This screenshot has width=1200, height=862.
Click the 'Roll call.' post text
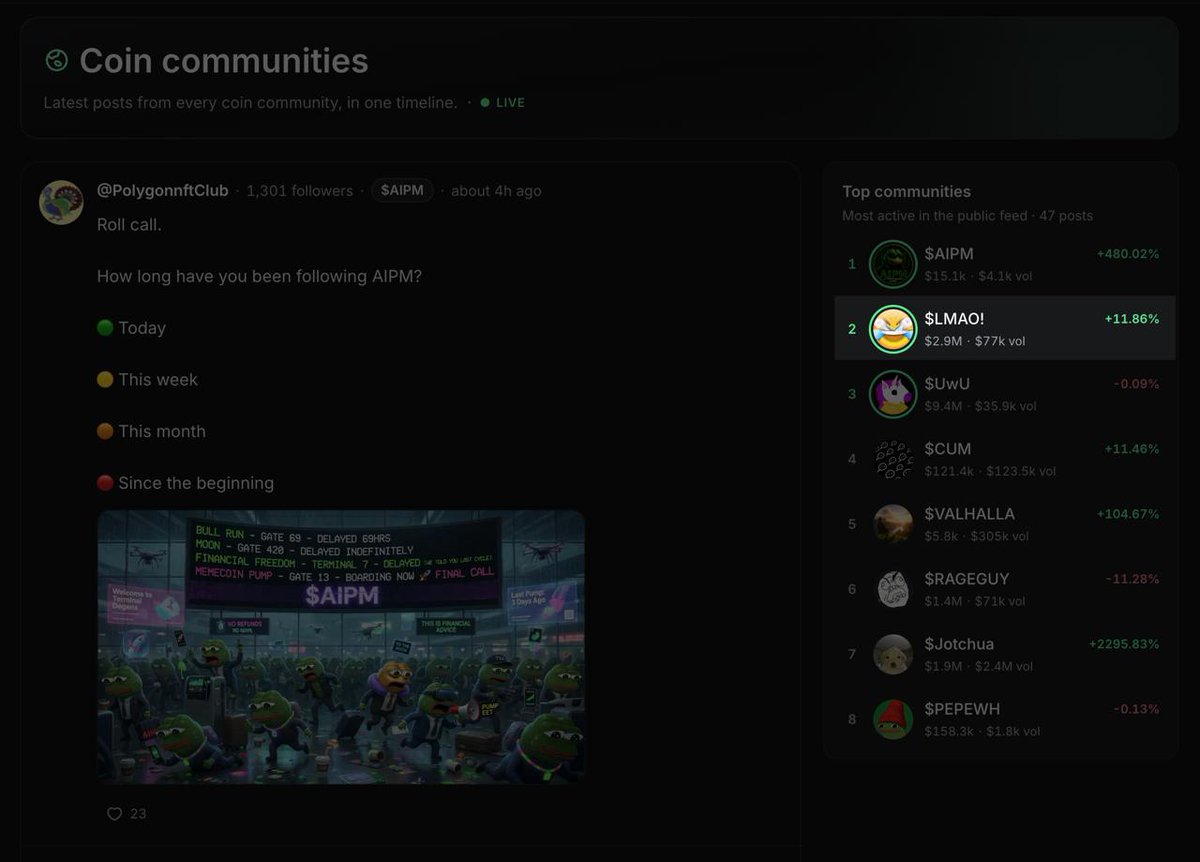tap(129, 224)
